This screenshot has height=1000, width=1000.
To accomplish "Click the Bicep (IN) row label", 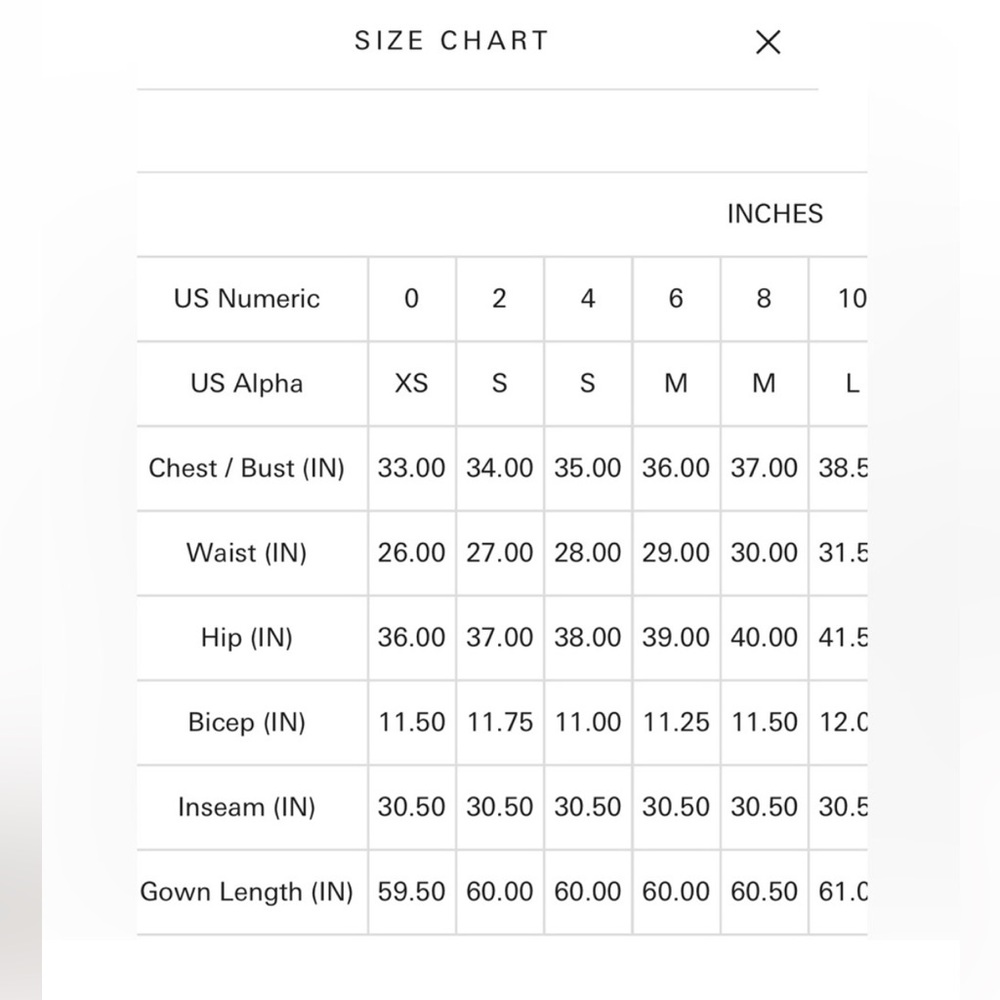I will [247, 723].
